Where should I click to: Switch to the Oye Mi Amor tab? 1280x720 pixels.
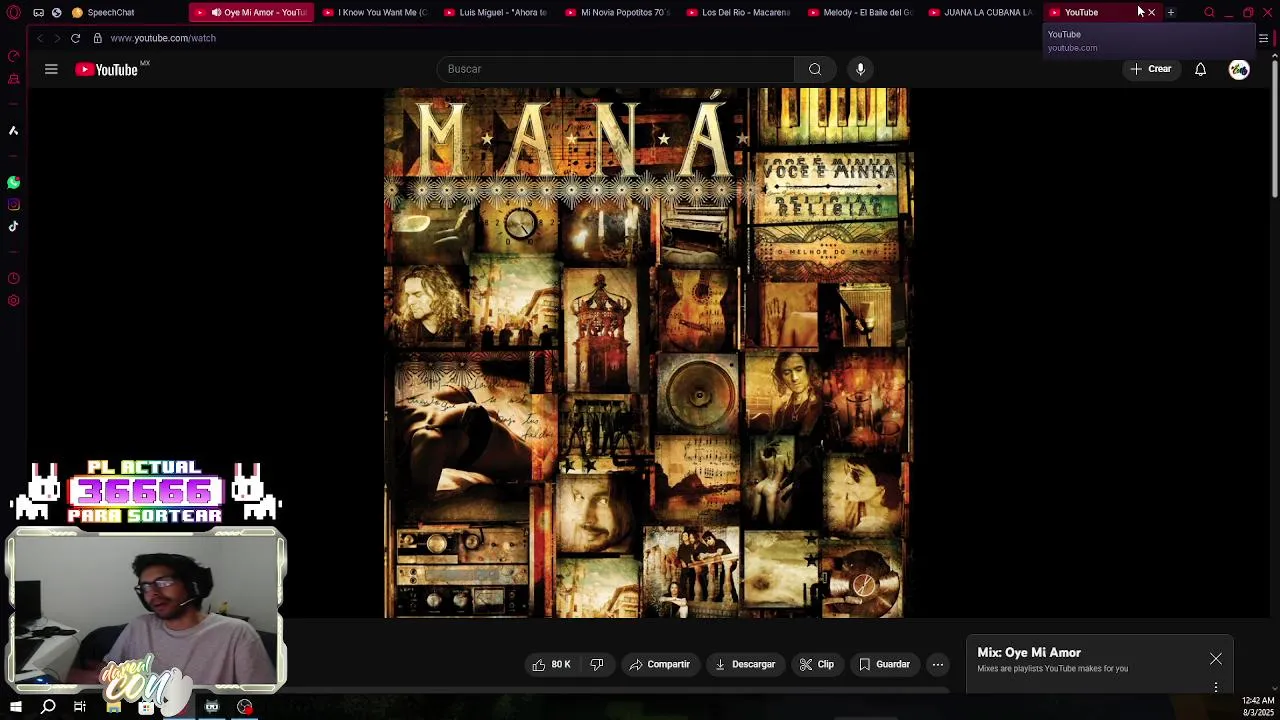pos(251,12)
